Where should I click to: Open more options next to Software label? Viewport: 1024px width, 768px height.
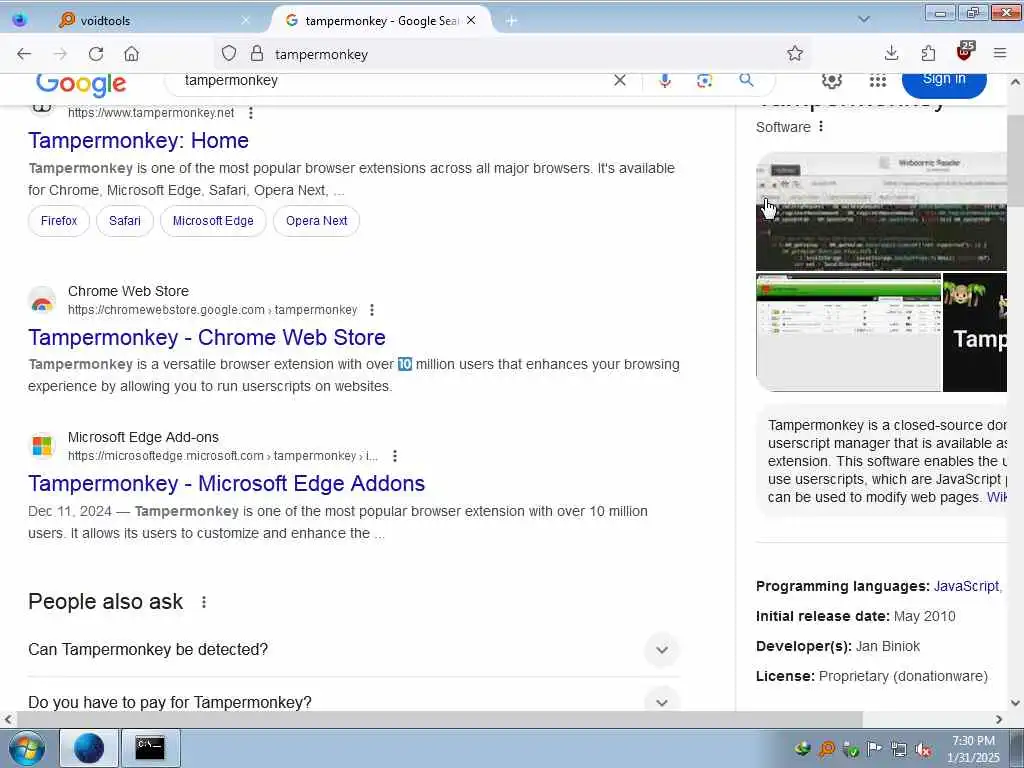coord(821,127)
